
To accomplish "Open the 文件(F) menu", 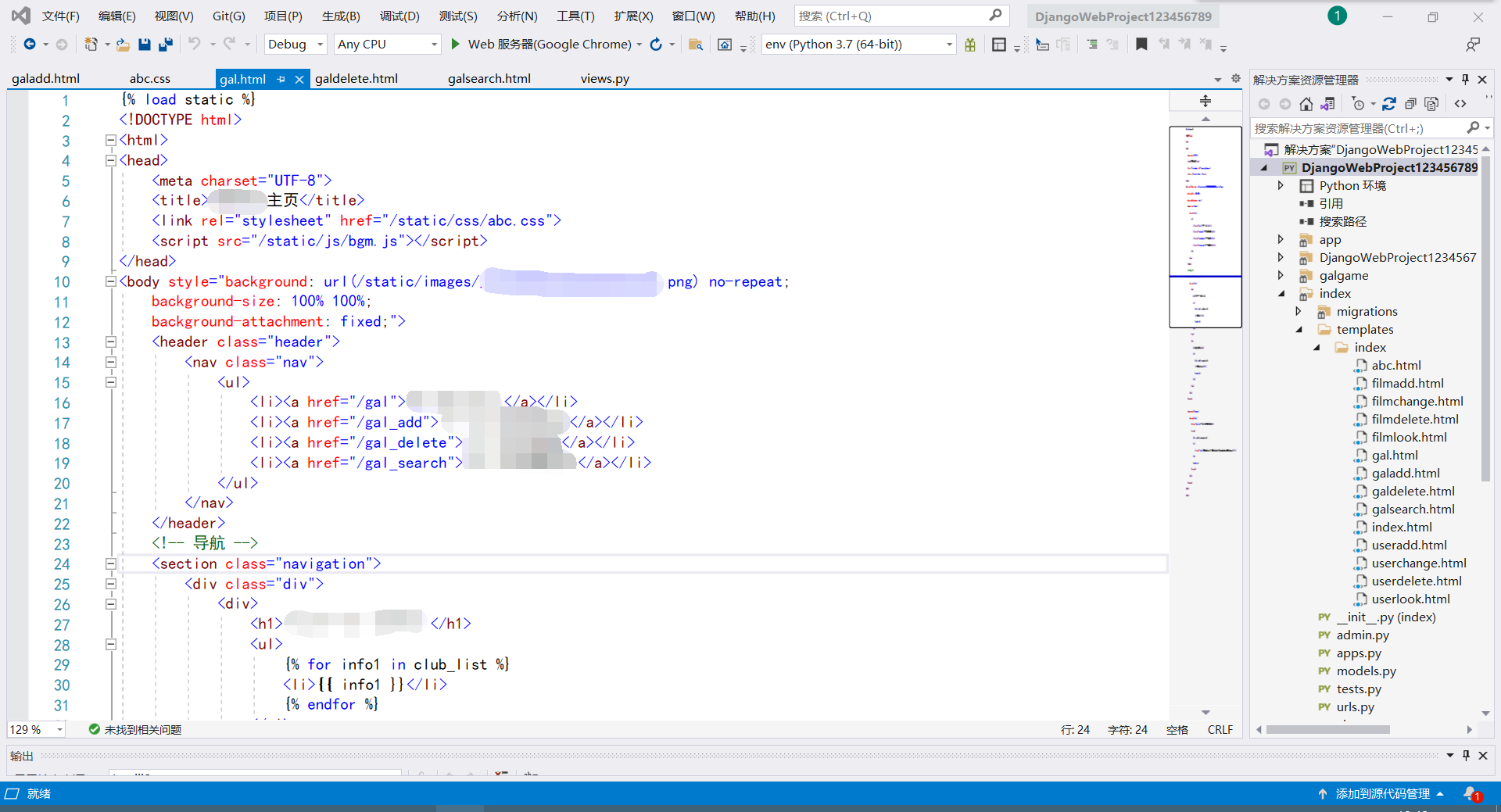I will (x=61, y=16).
